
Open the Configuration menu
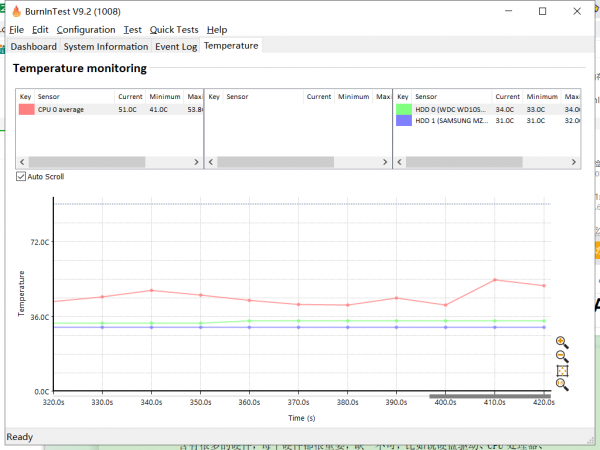point(86,29)
